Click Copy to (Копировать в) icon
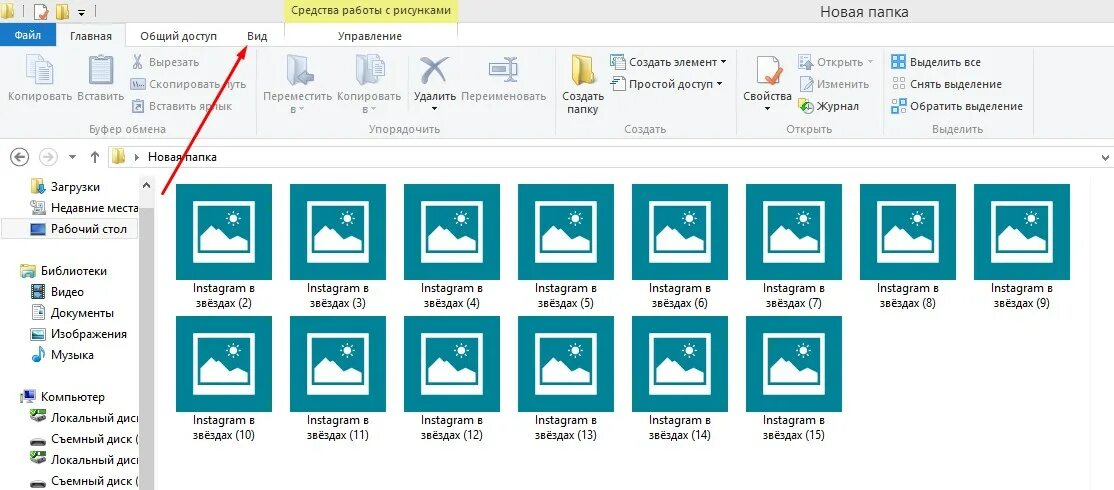Image resolution: width=1114 pixels, height=490 pixels. [x=369, y=70]
